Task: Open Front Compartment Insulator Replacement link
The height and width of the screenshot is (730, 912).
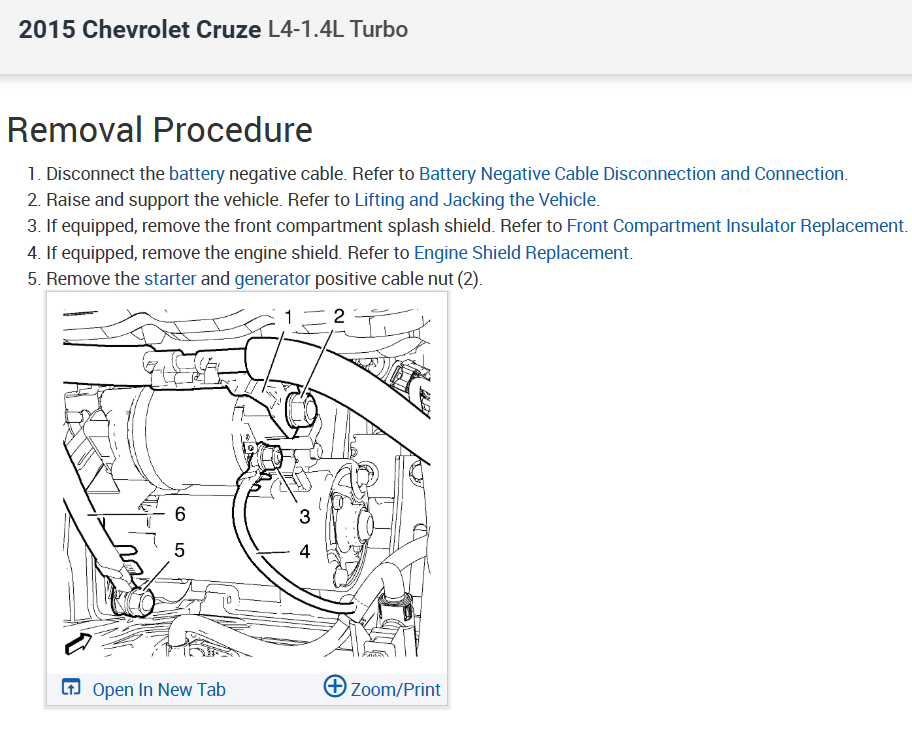Action: (x=735, y=226)
